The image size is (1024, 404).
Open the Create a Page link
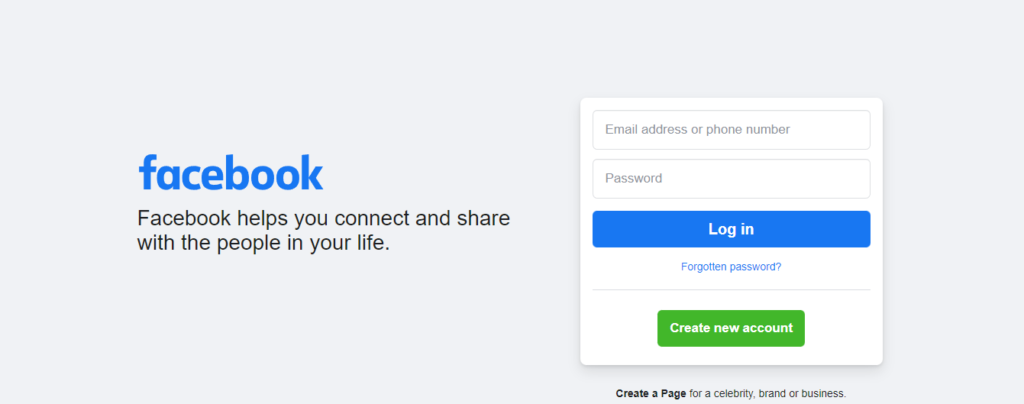tap(650, 394)
